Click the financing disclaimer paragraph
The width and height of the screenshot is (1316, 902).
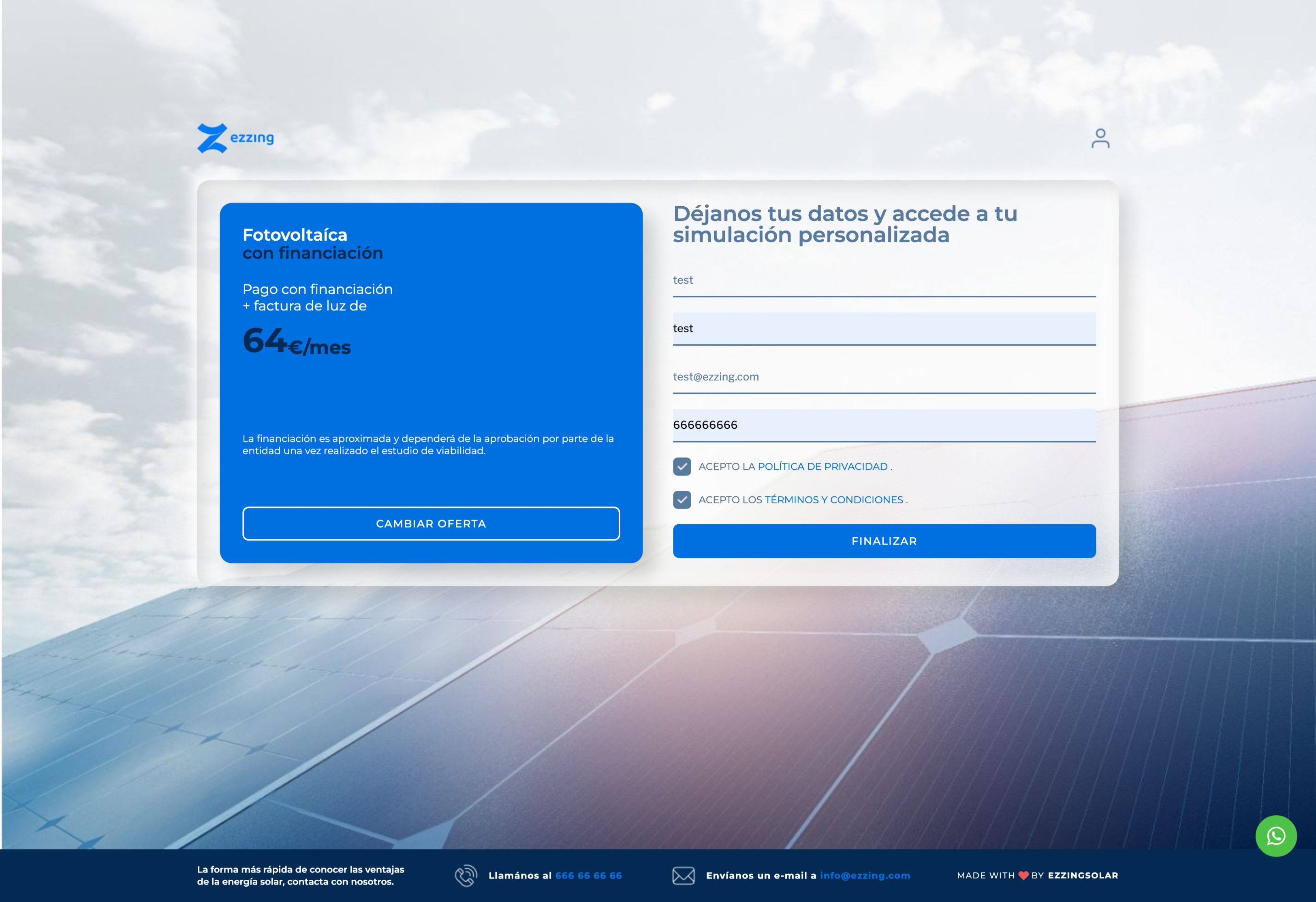click(428, 445)
